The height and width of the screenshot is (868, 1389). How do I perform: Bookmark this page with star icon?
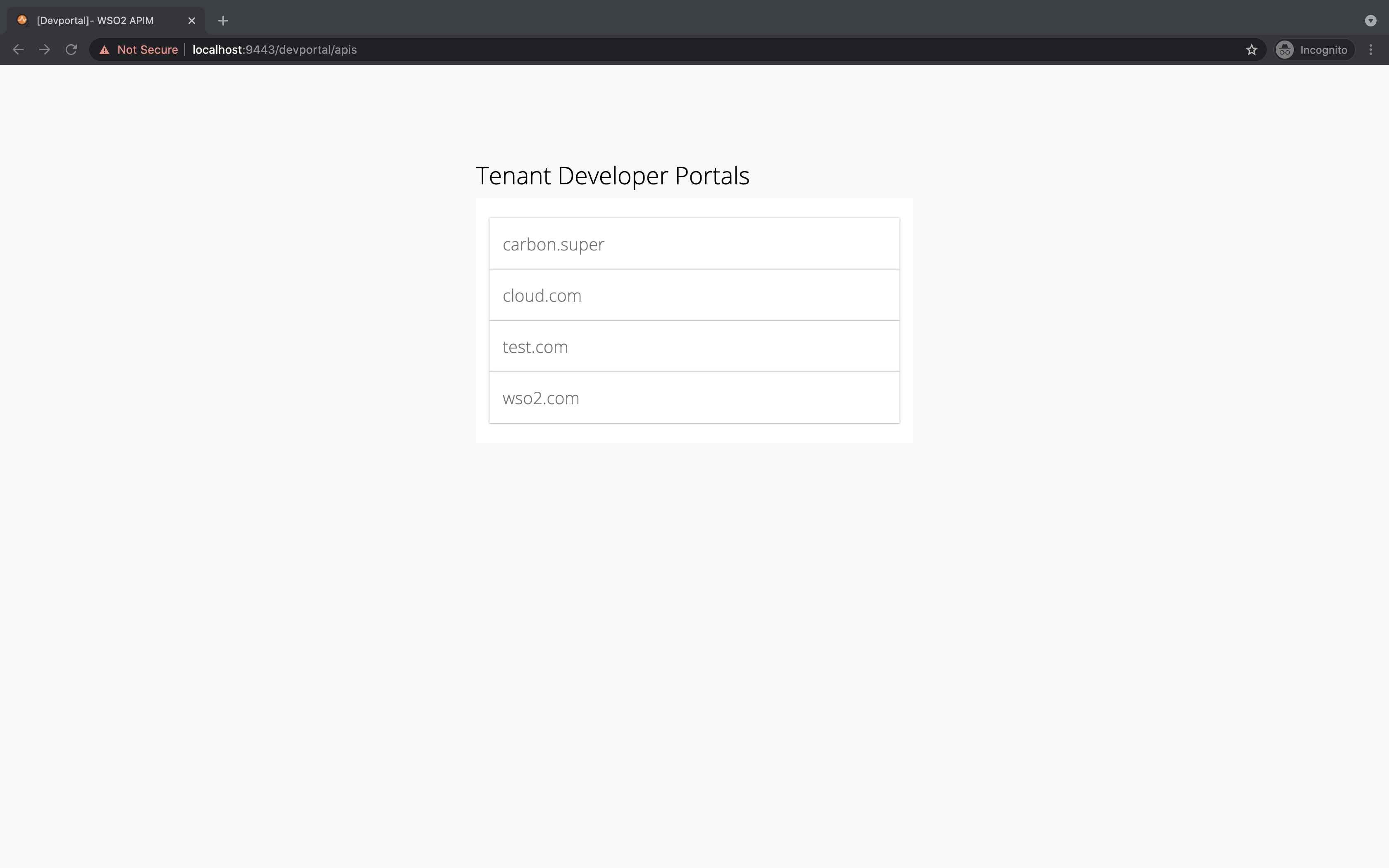pyautogui.click(x=1252, y=50)
